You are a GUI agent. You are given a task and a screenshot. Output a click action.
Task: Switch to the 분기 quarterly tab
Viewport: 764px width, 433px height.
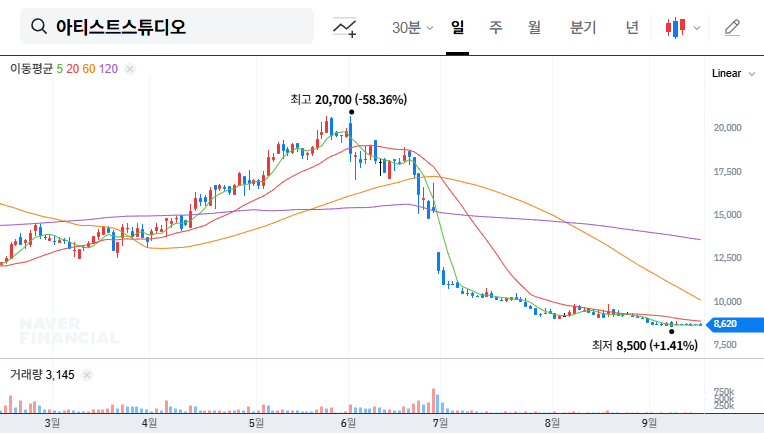click(583, 27)
